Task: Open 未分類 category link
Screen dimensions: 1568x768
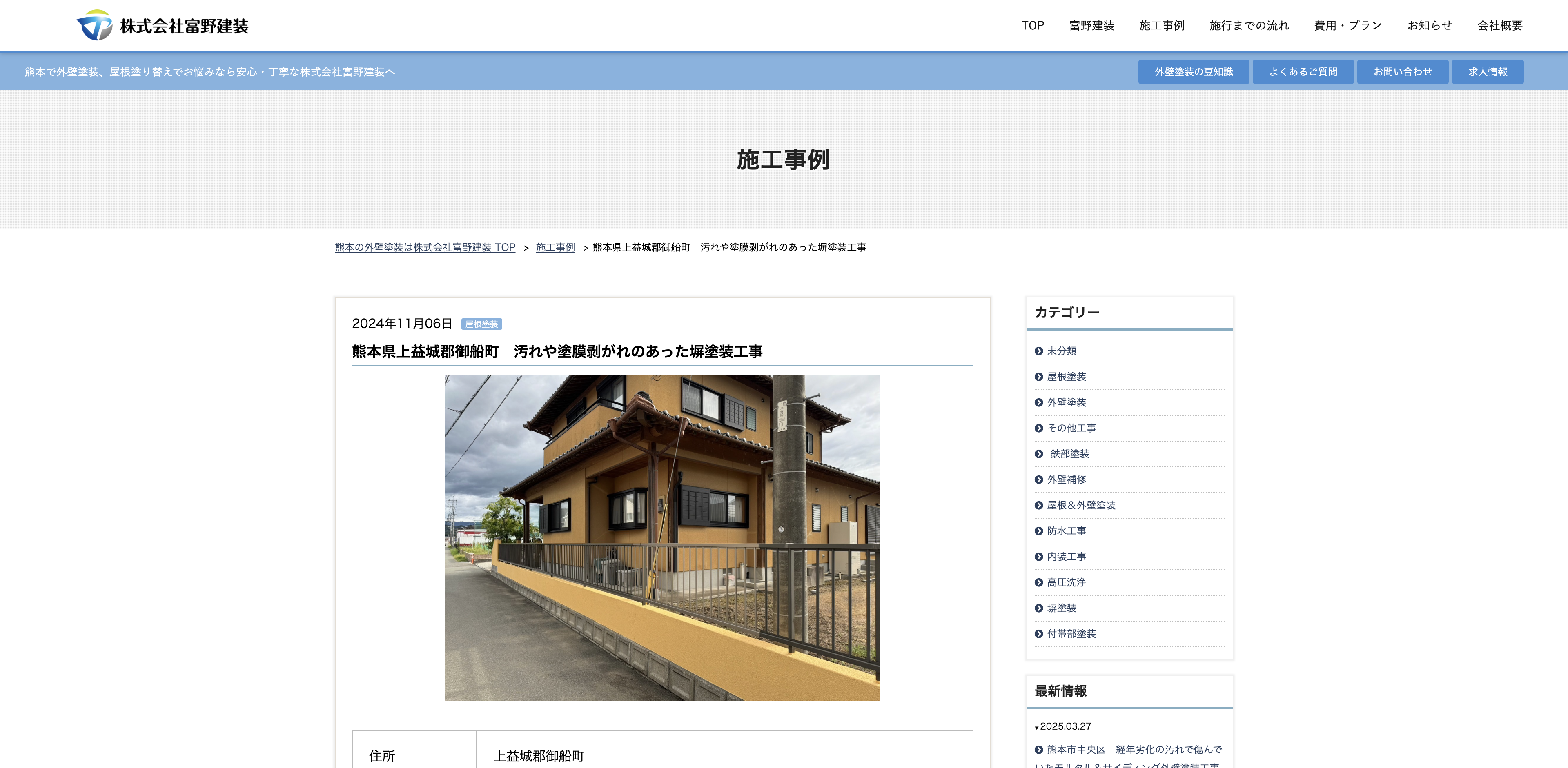Action: [x=1061, y=351]
